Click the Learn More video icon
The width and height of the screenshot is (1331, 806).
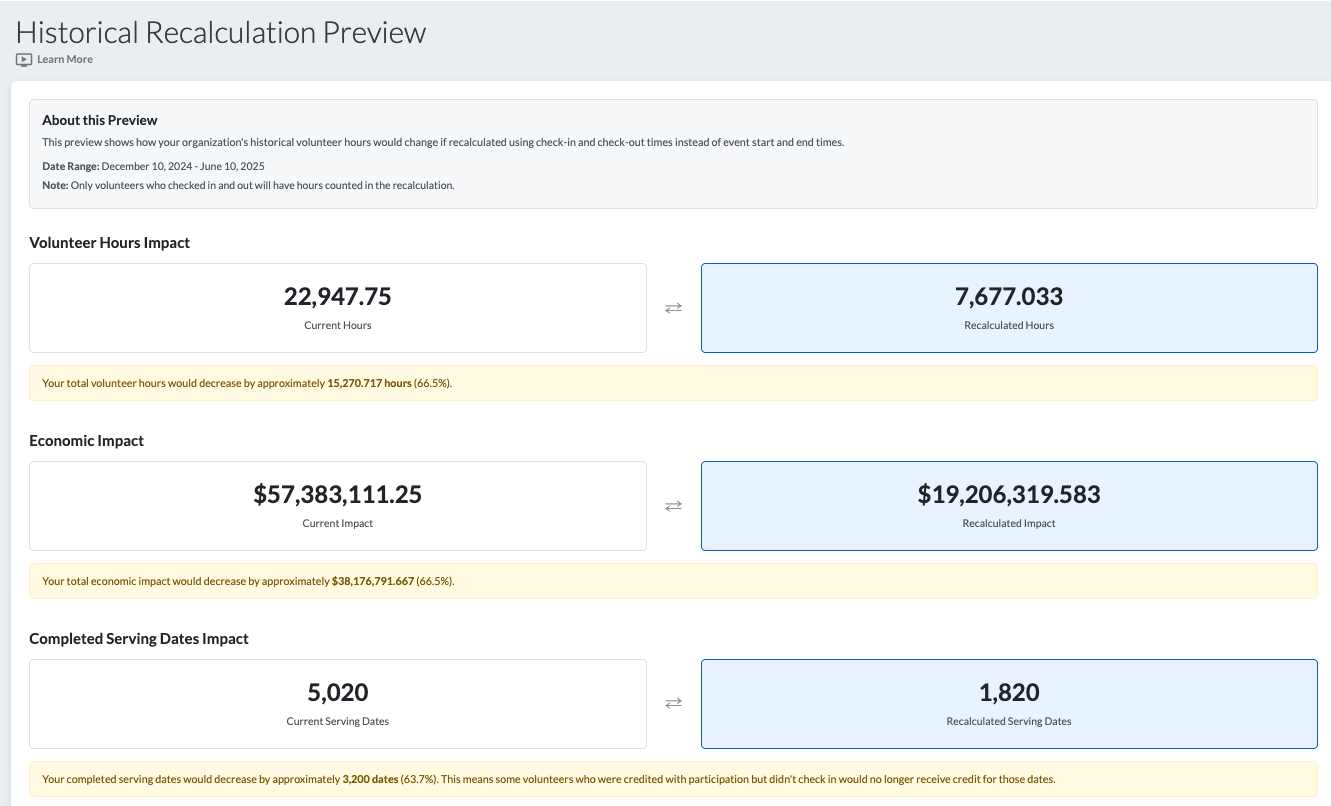pos(24,60)
